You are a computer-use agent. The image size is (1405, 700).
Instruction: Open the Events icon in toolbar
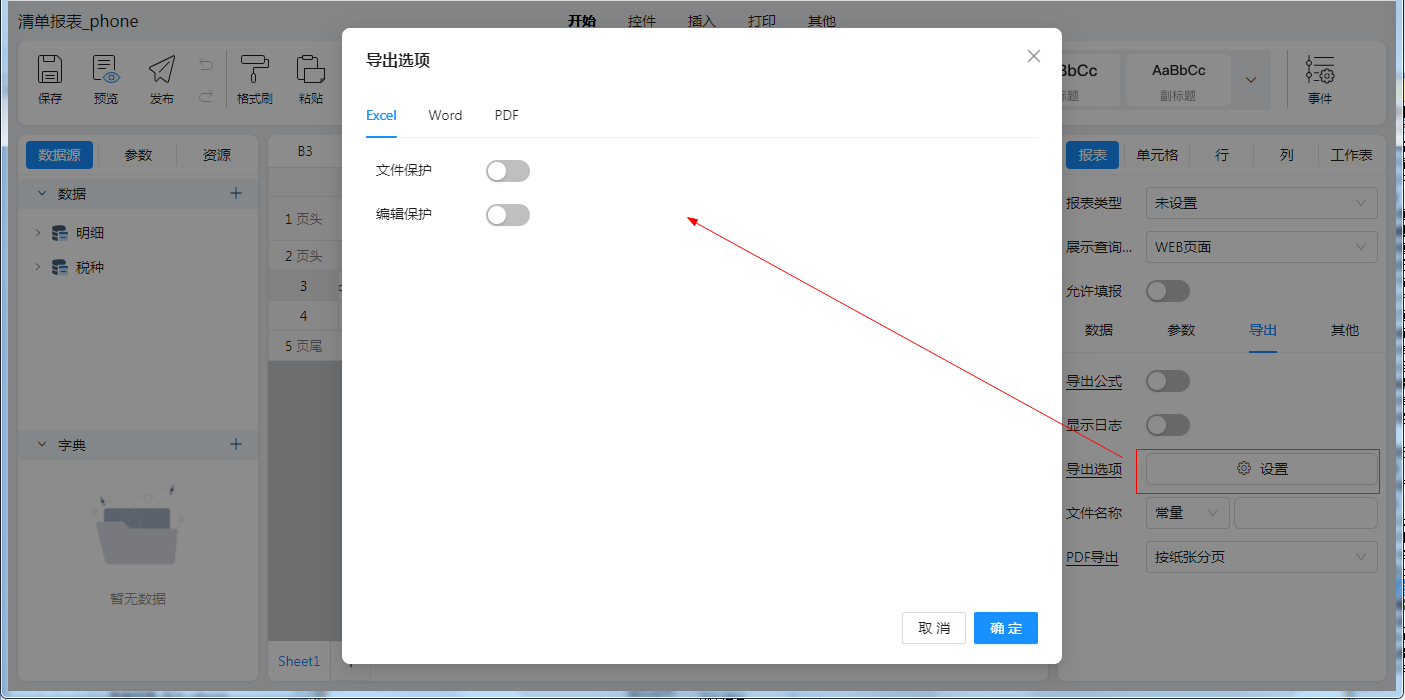[x=1320, y=70]
